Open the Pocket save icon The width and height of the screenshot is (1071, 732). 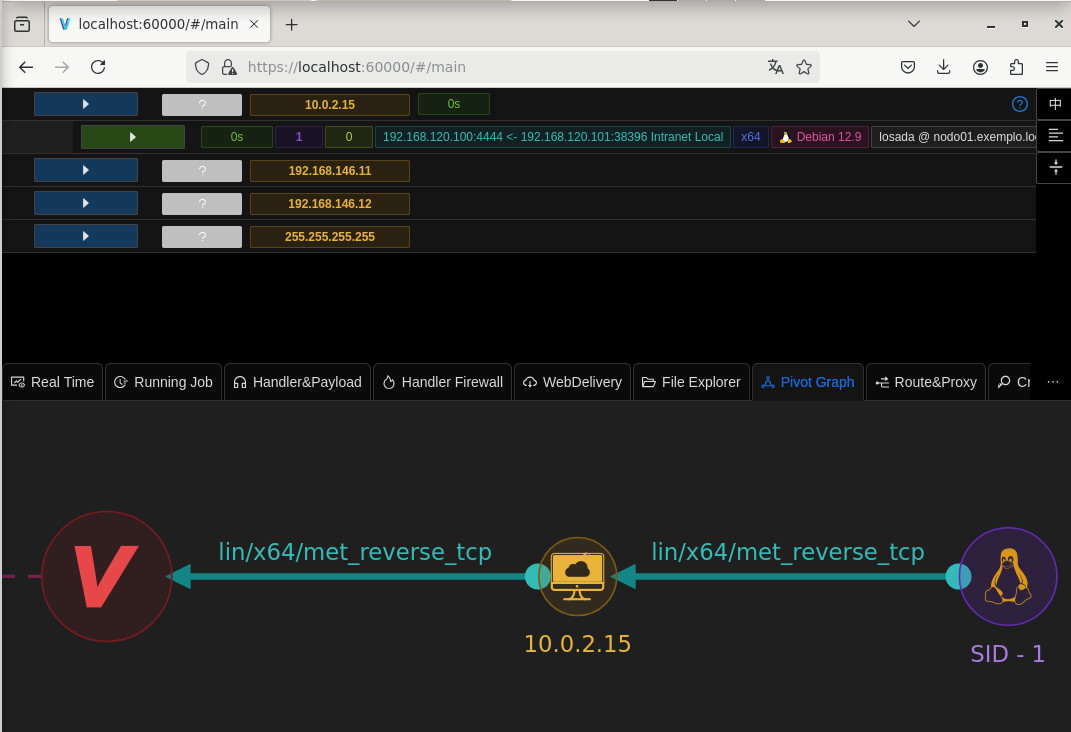tap(908, 67)
